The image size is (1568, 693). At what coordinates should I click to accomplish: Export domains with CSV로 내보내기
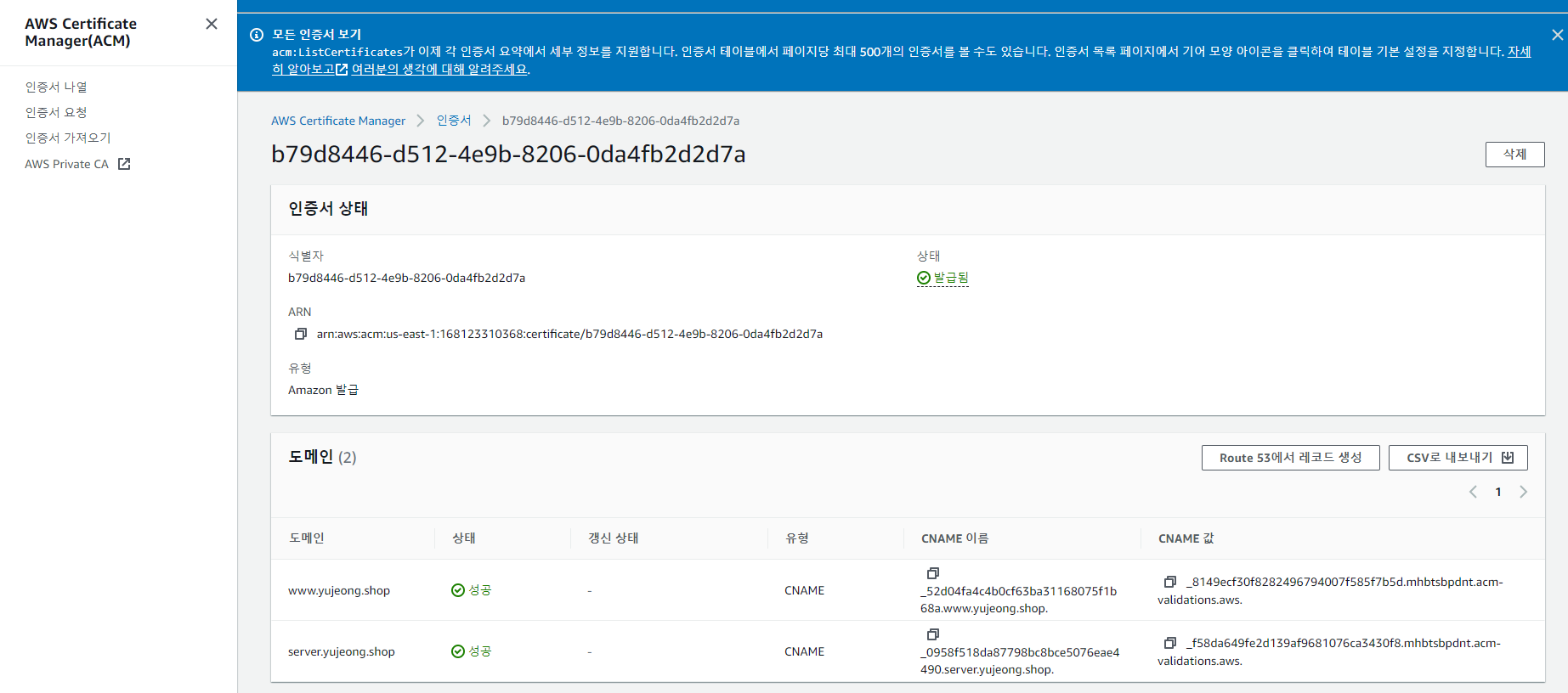1458,458
